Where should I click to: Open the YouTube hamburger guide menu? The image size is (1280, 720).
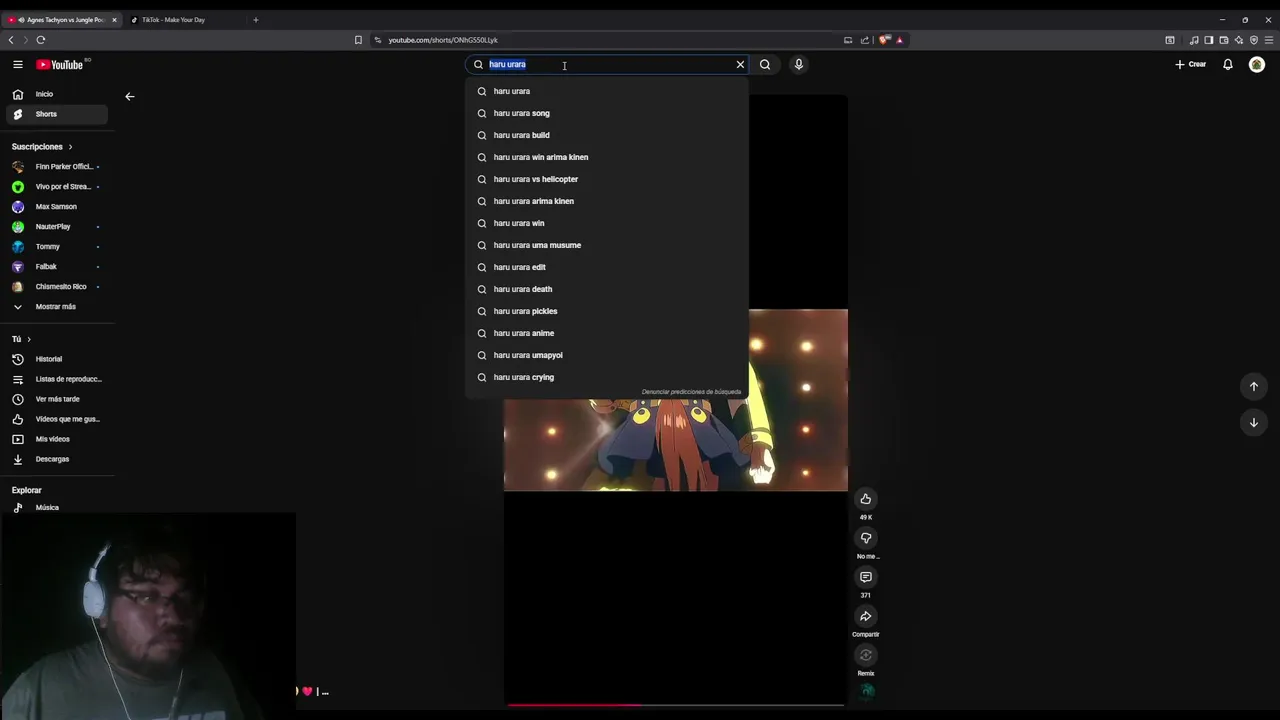click(x=17, y=64)
